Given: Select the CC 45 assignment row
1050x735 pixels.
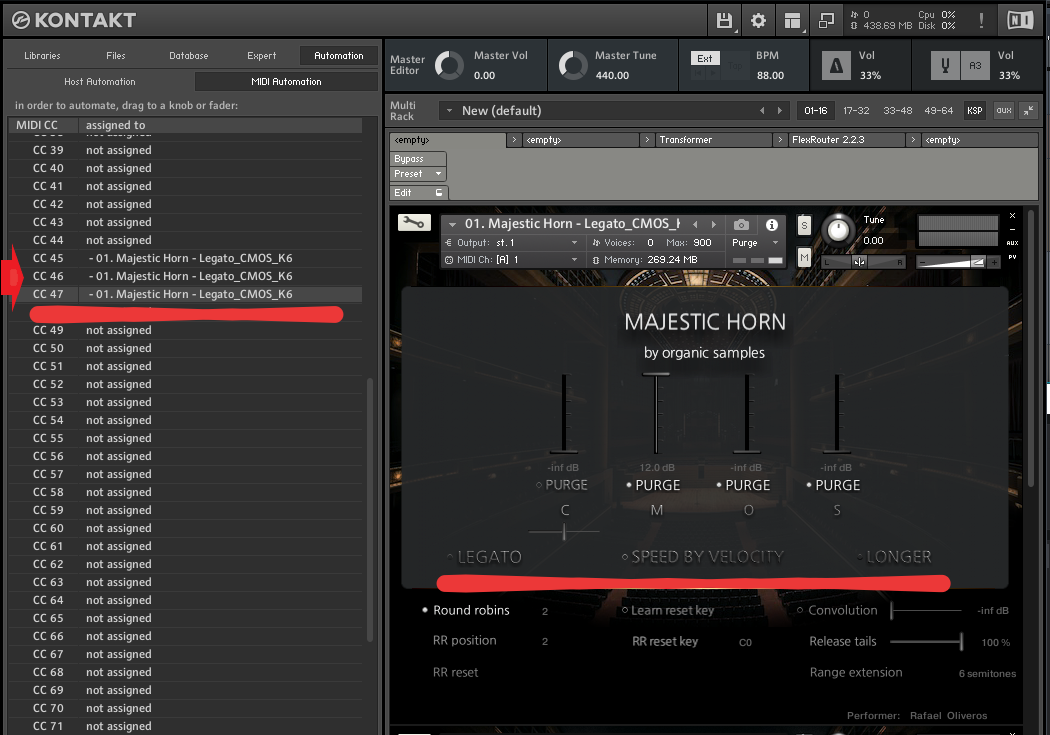Looking at the screenshot, I should 185,258.
